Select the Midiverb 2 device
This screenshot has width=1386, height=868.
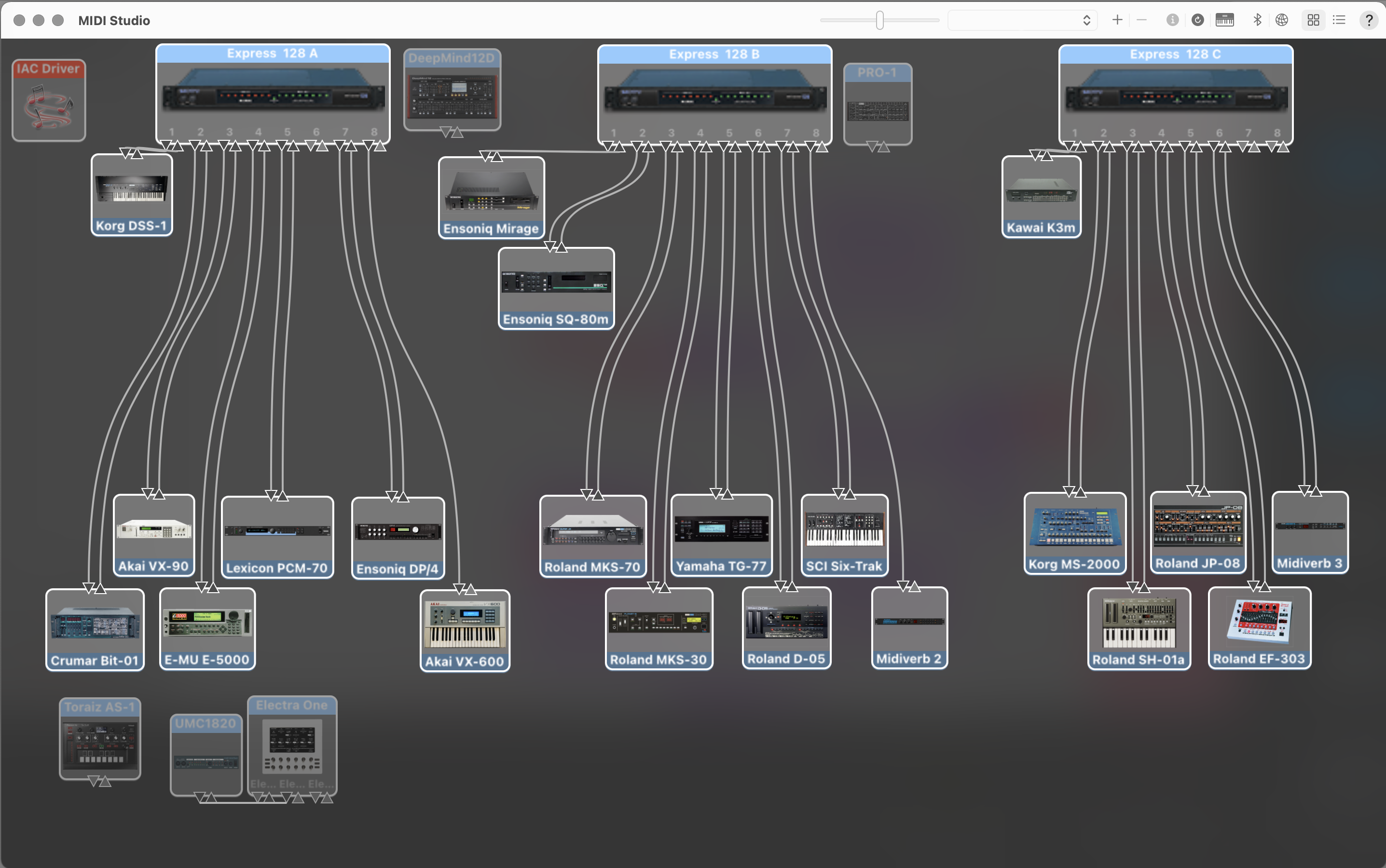(x=909, y=627)
